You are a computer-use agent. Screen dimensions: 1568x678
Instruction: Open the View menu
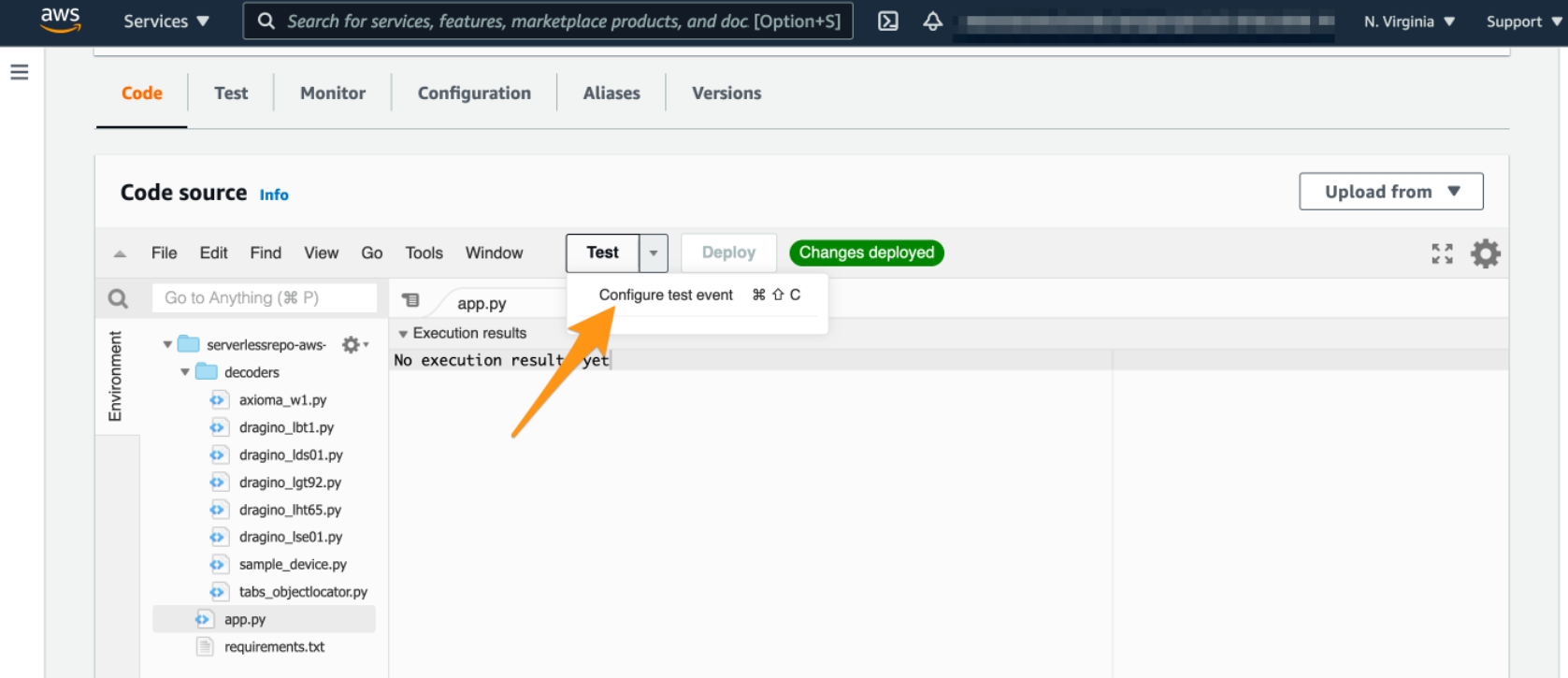[321, 253]
